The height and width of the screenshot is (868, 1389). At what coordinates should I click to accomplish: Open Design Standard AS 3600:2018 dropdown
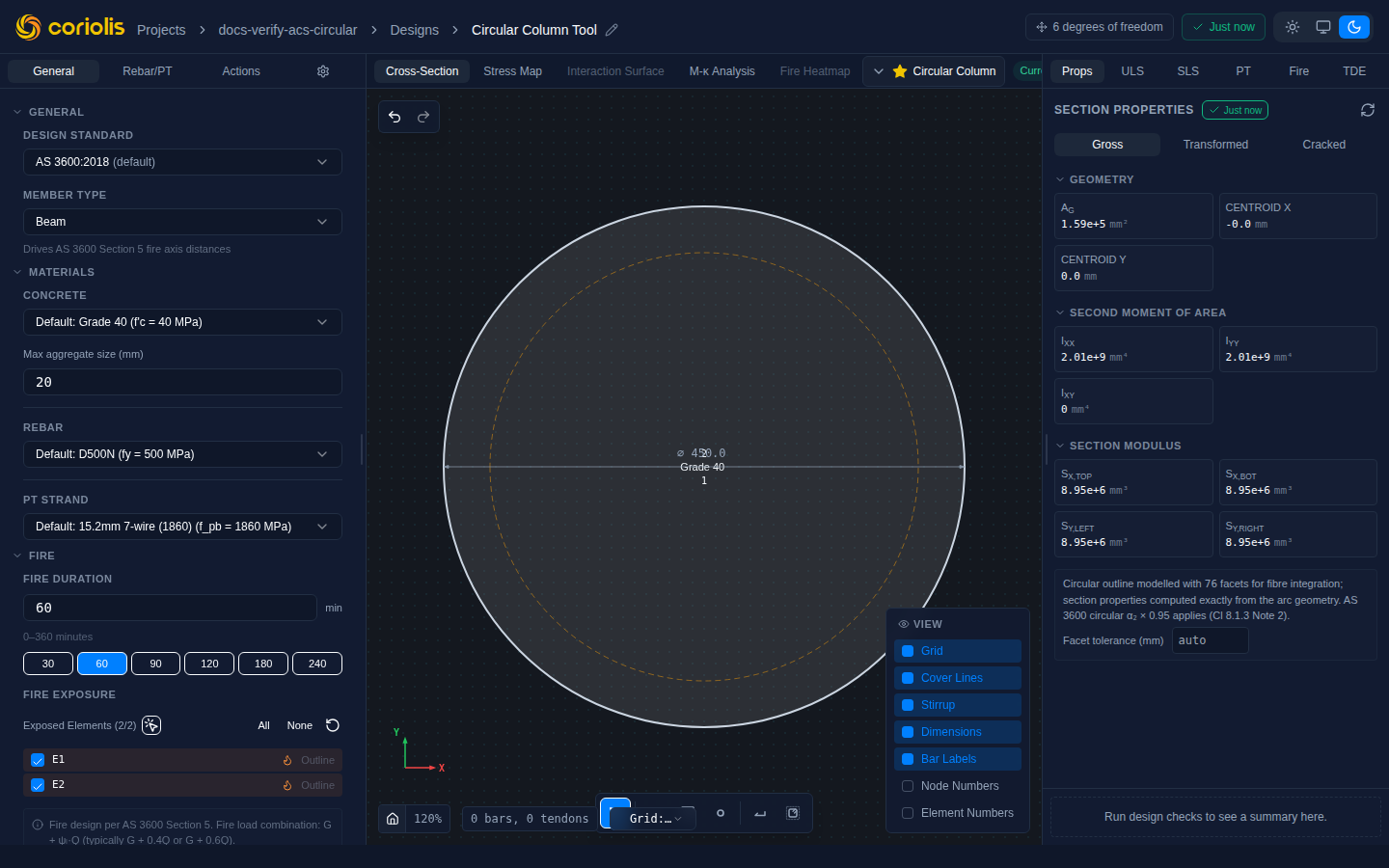182,162
